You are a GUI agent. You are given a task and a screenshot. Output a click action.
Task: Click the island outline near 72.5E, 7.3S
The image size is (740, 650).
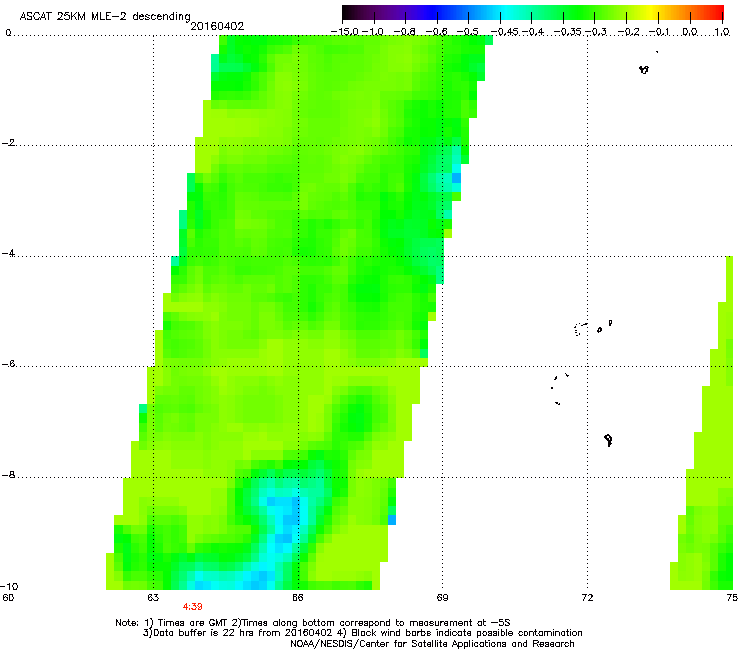click(x=608, y=440)
